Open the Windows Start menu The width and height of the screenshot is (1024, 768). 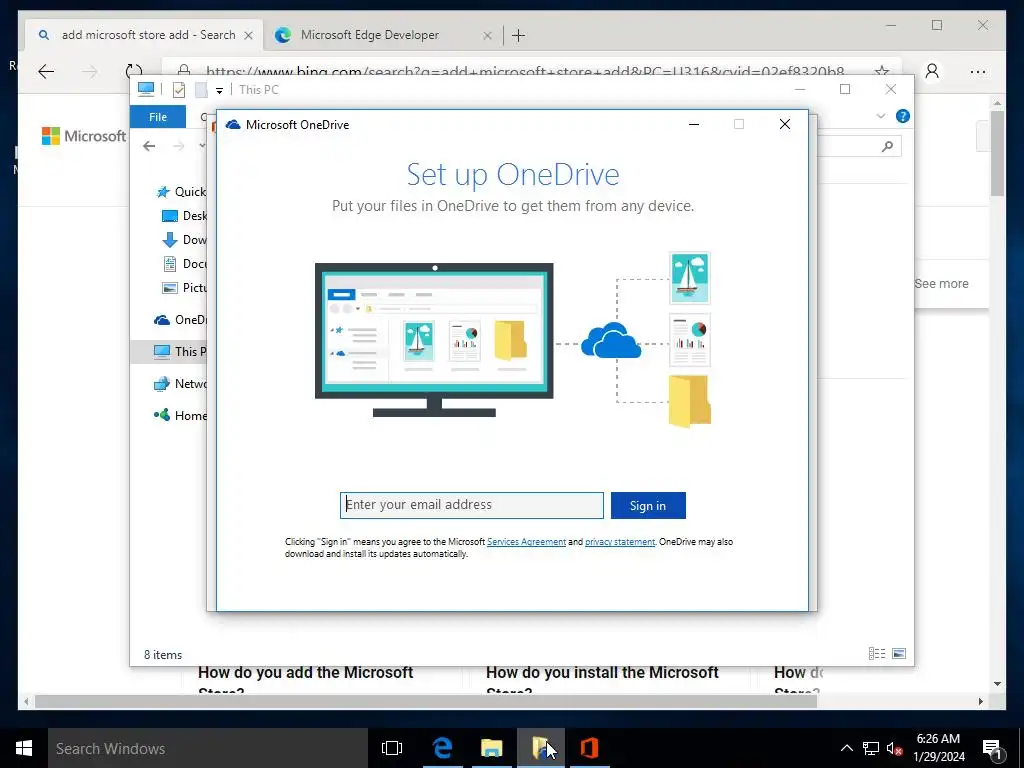pos(24,748)
